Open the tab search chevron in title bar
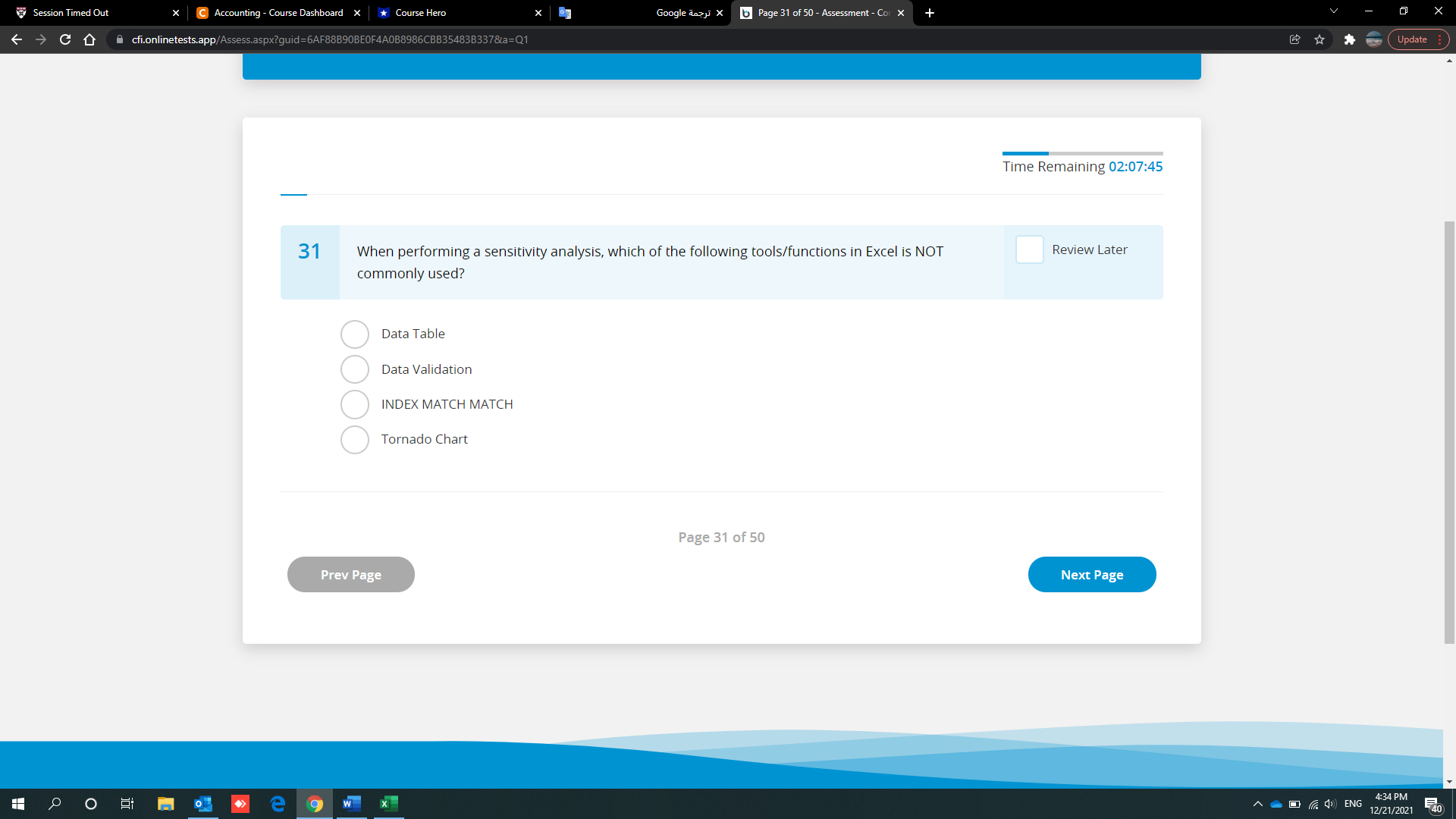Viewport: 1456px width, 819px height. click(x=1333, y=11)
